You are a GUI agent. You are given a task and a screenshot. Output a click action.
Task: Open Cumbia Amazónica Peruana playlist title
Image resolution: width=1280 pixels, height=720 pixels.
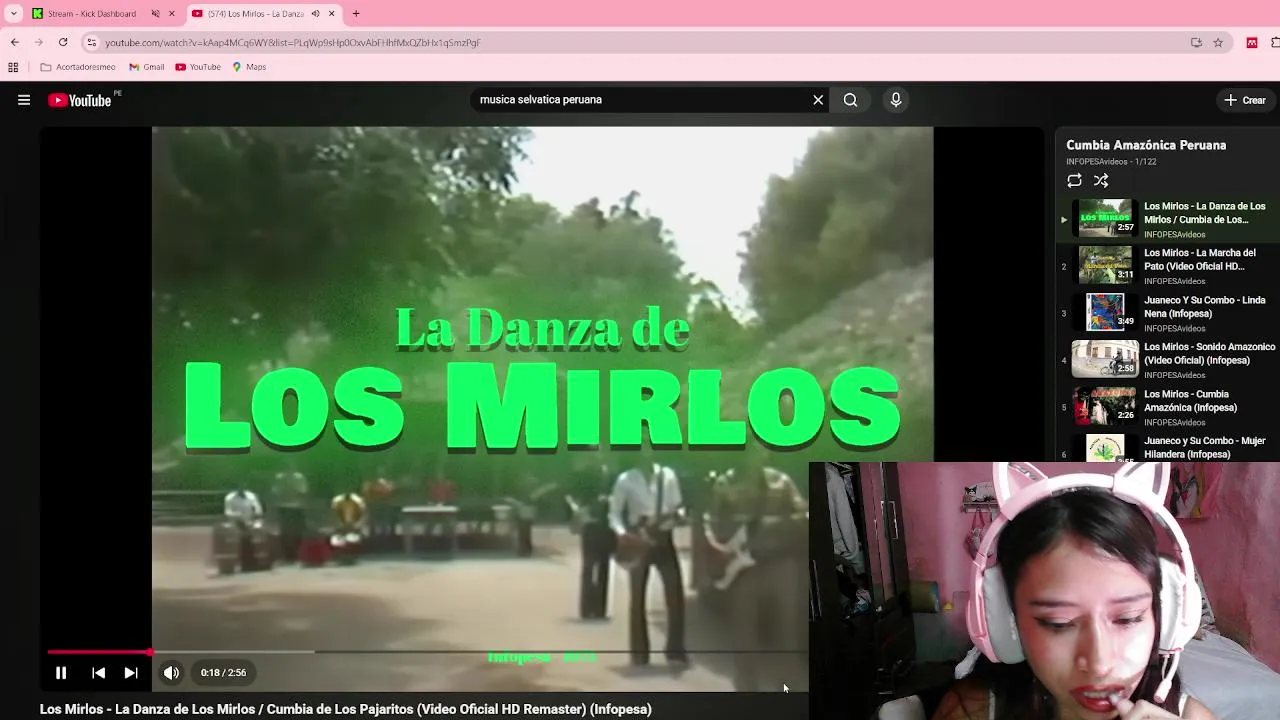[1146, 145]
